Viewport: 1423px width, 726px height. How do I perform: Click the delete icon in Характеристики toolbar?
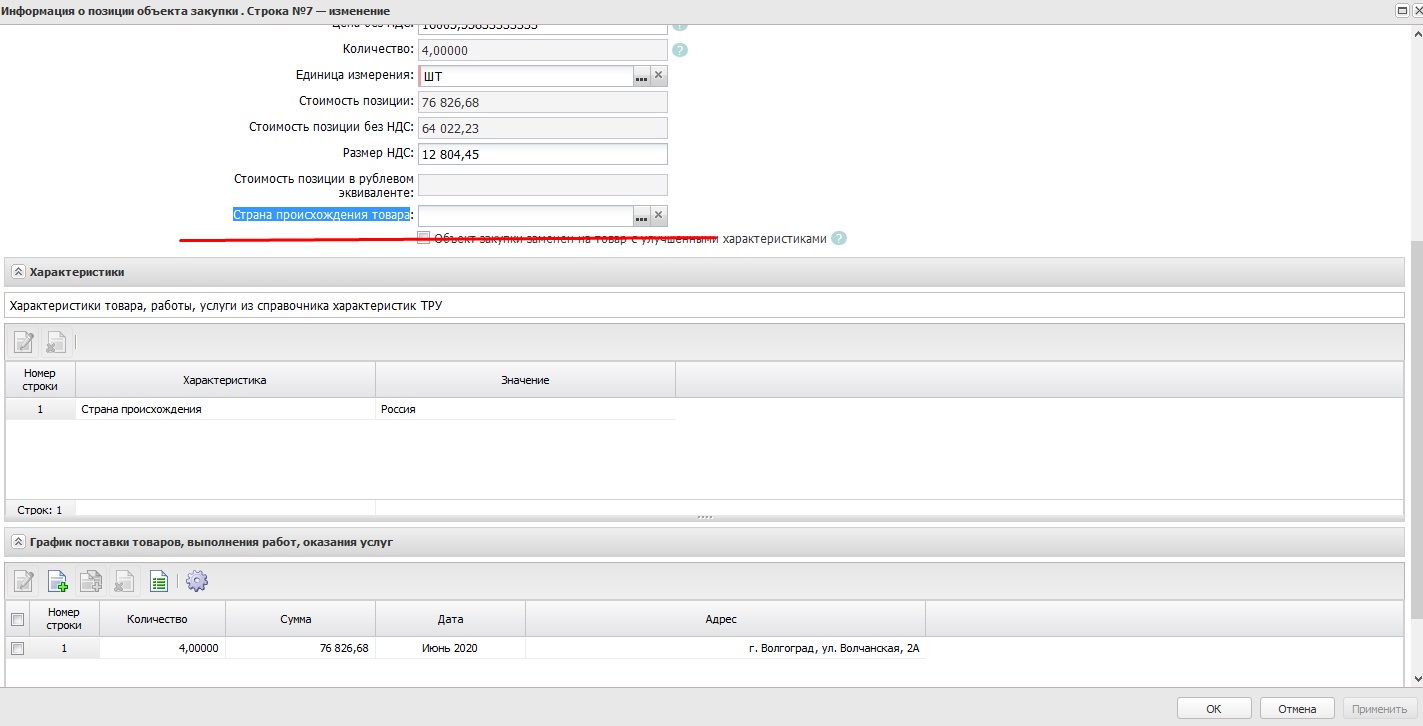coord(56,342)
